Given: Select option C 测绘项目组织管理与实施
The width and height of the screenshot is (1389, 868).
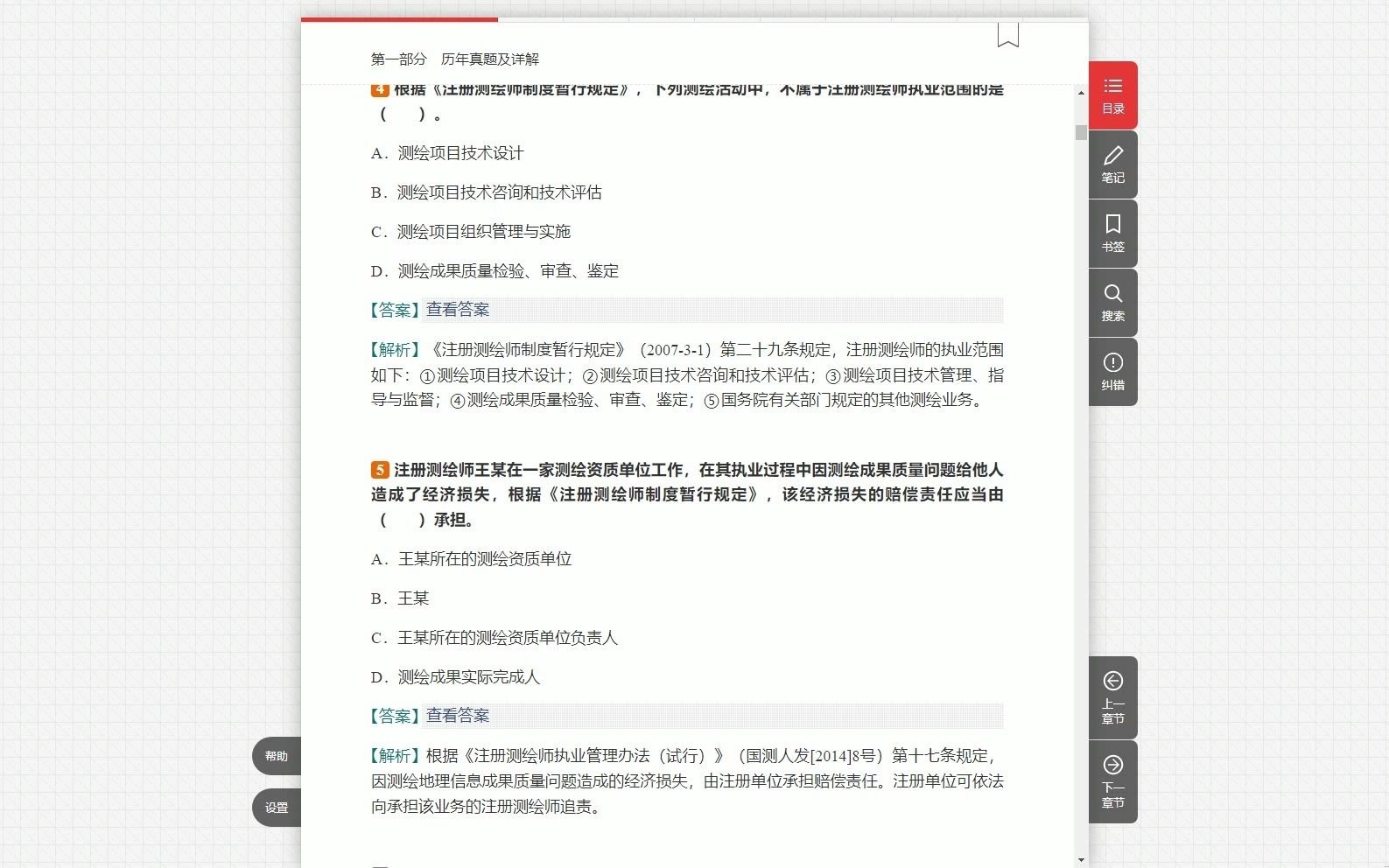Looking at the screenshot, I should (471, 232).
